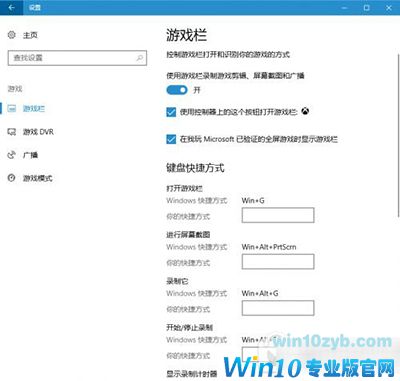Image resolution: width=400 pixels, height=381 pixels.
Task: Click the Win+Alt+G shortcut text
Action: coord(260,293)
